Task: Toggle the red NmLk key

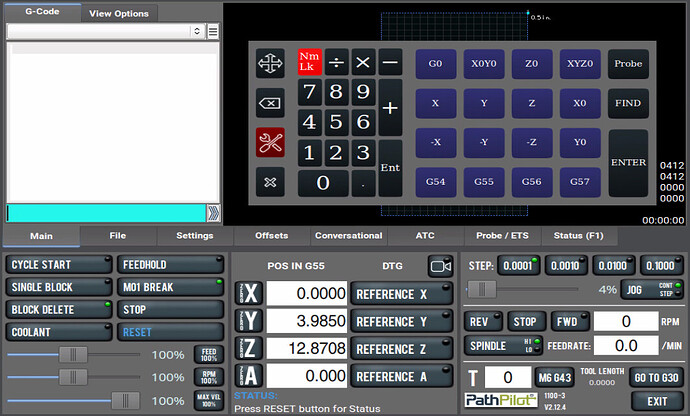Action: (x=310, y=62)
